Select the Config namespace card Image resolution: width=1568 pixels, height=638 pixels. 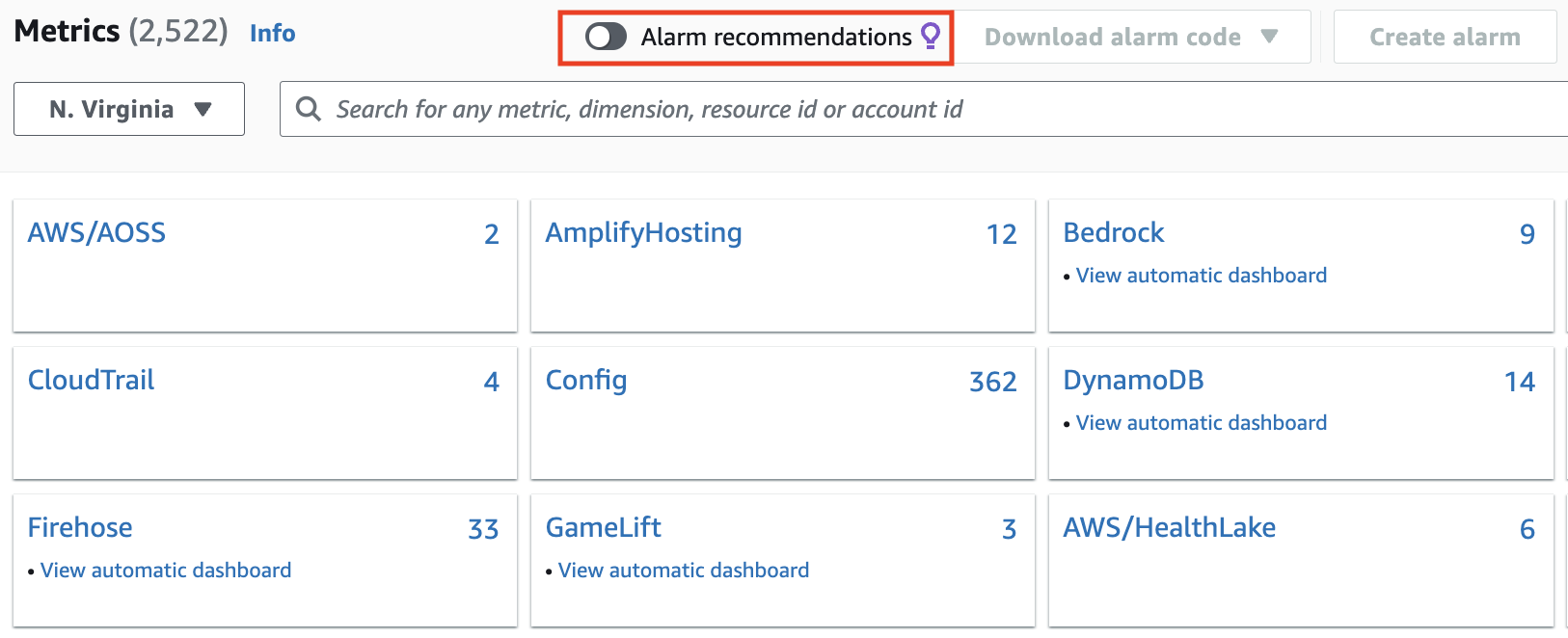click(x=585, y=380)
